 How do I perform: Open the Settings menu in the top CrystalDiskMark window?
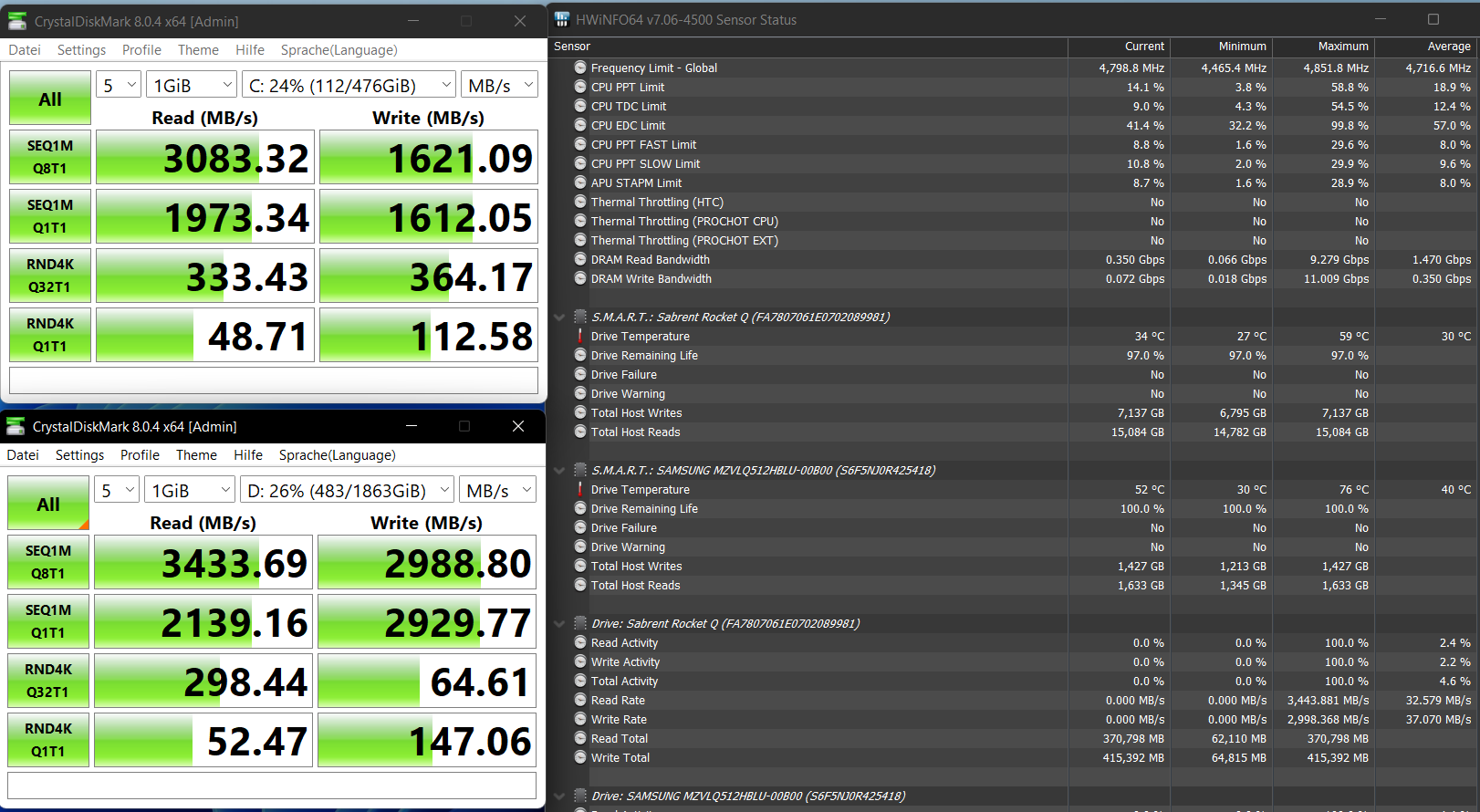(x=81, y=50)
